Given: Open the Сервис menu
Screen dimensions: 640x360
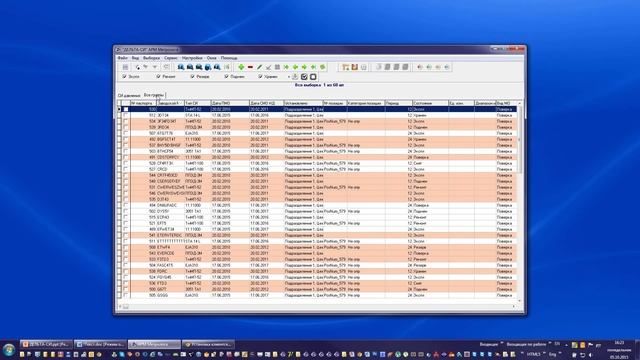Looking at the screenshot, I should pyautogui.click(x=171, y=58).
